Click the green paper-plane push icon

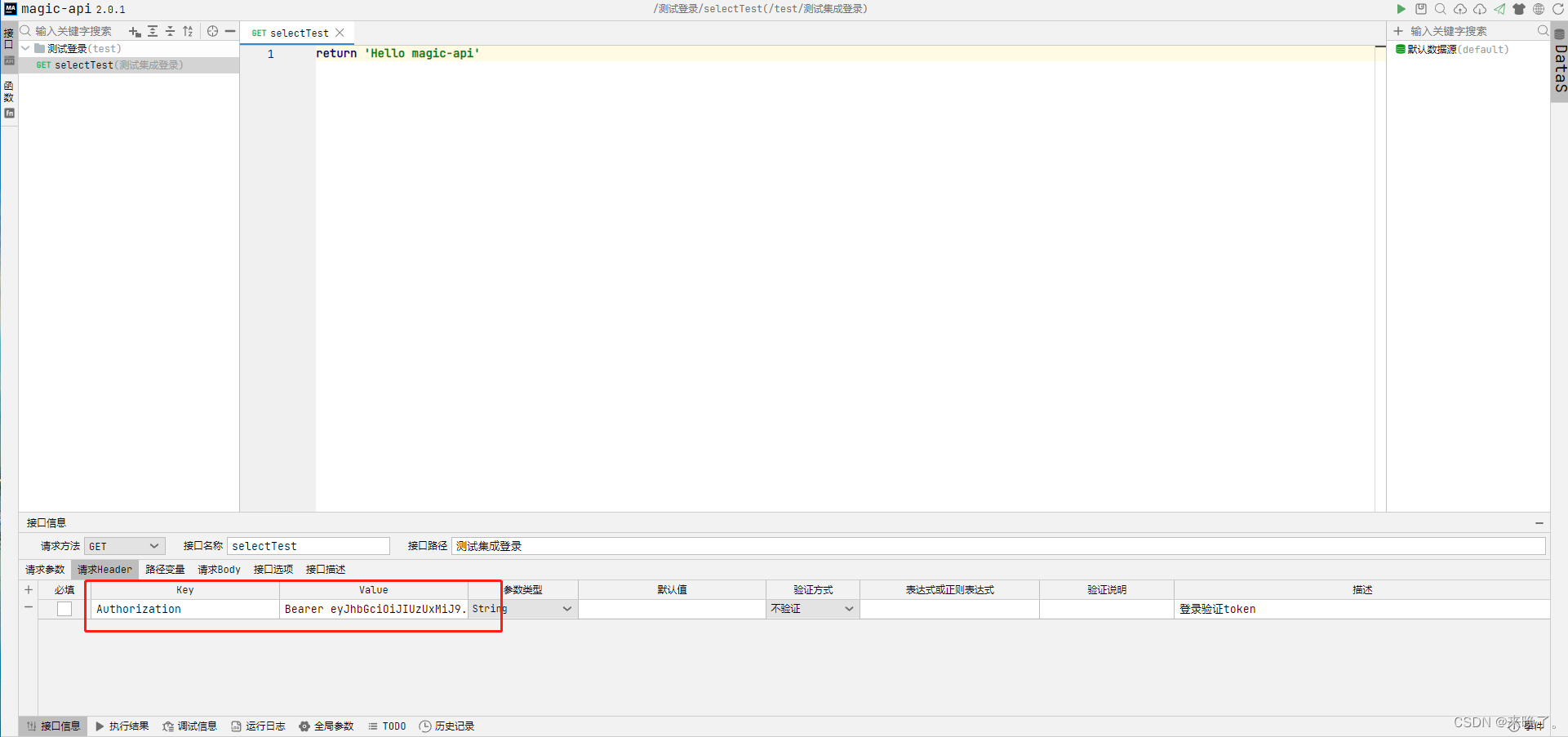(x=1499, y=9)
